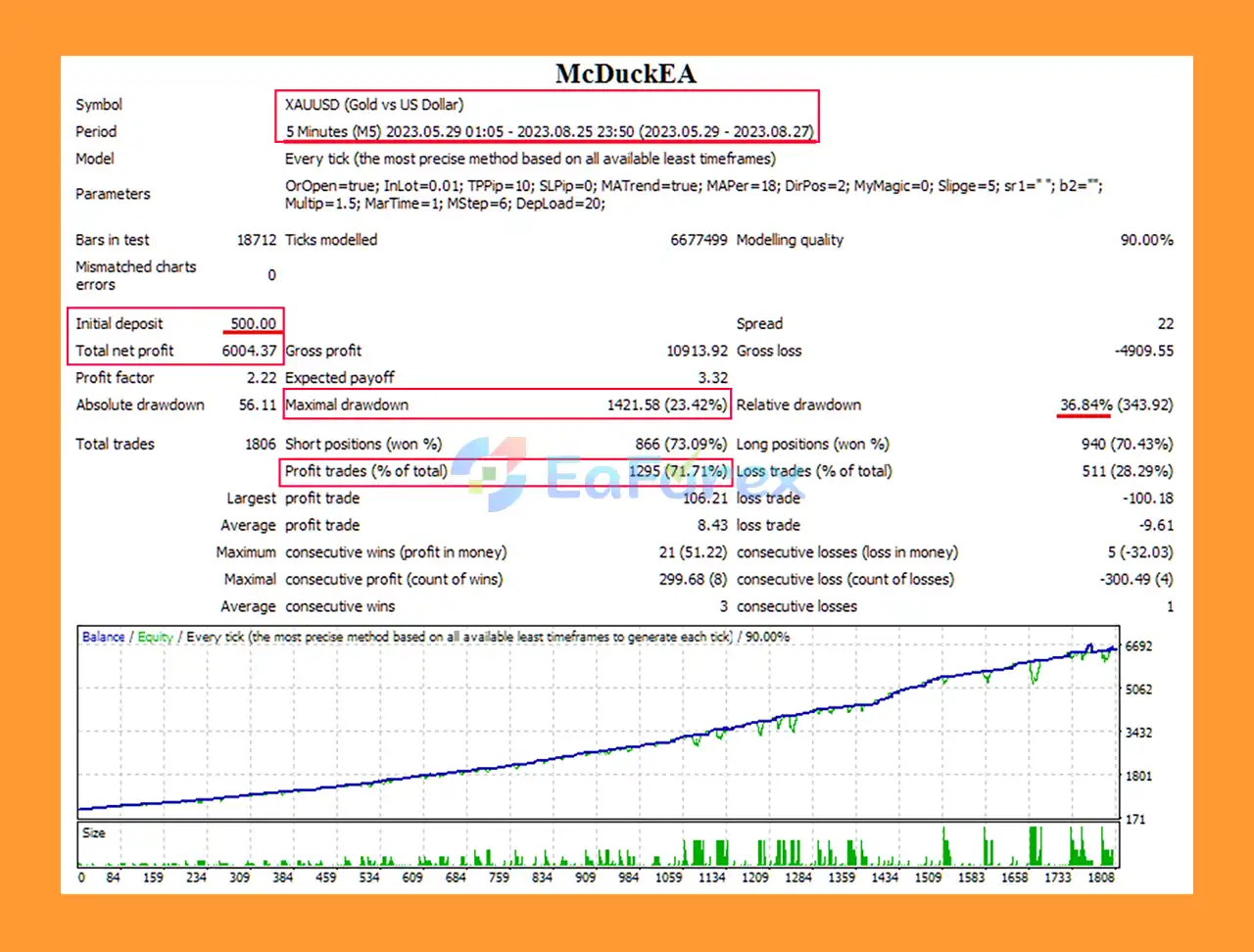Select the Parameters row label
Image resolution: width=1254 pixels, height=952 pixels.
click(113, 194)
